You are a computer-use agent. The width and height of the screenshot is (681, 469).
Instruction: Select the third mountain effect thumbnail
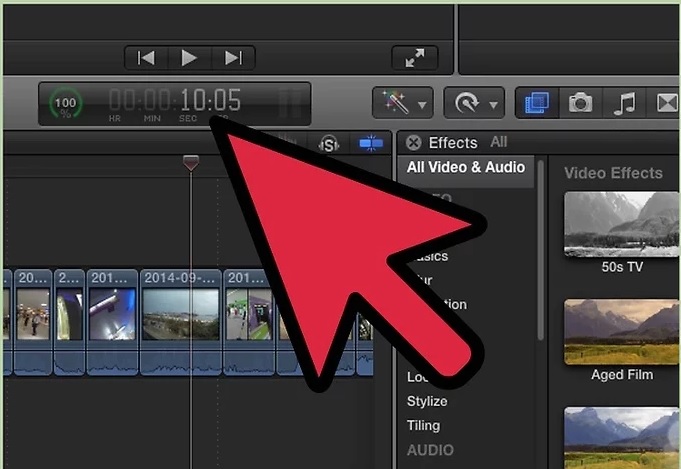tap(621, 438)
